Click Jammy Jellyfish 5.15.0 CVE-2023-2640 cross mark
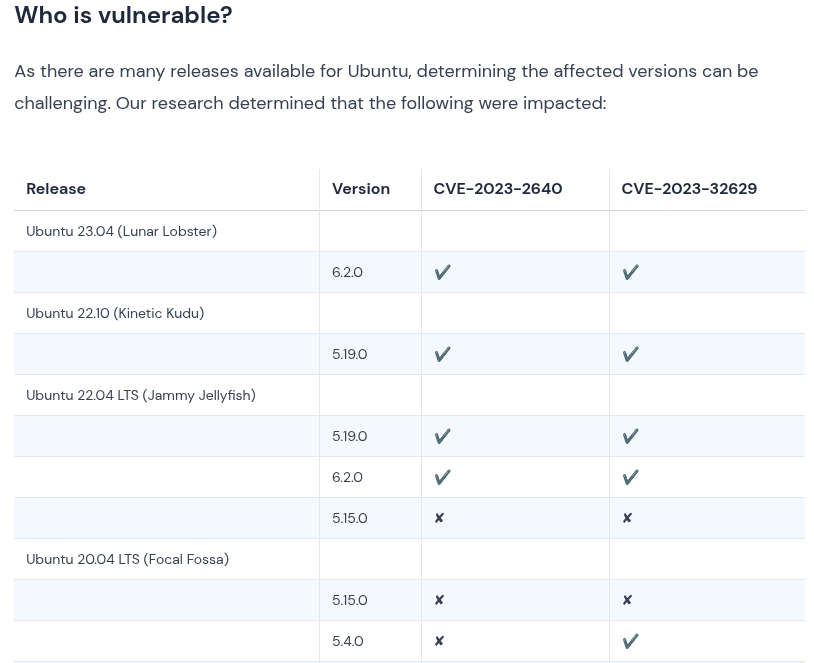Screen dimensions: 814x663 (439, 518)
